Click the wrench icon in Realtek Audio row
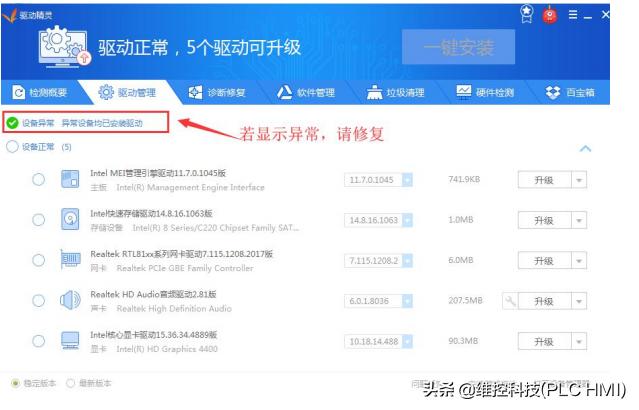Image resolution: width=639 pixels, height=410 pixels. pyautogui.click(x=510, y=301)
